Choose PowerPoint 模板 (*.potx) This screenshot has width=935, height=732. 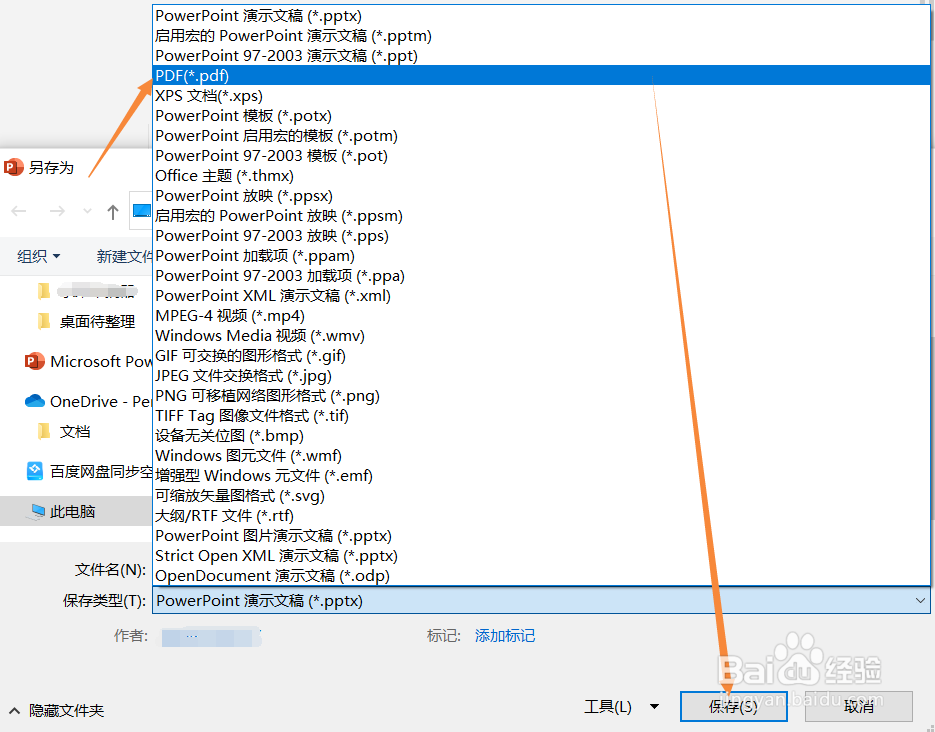(541, 116)
